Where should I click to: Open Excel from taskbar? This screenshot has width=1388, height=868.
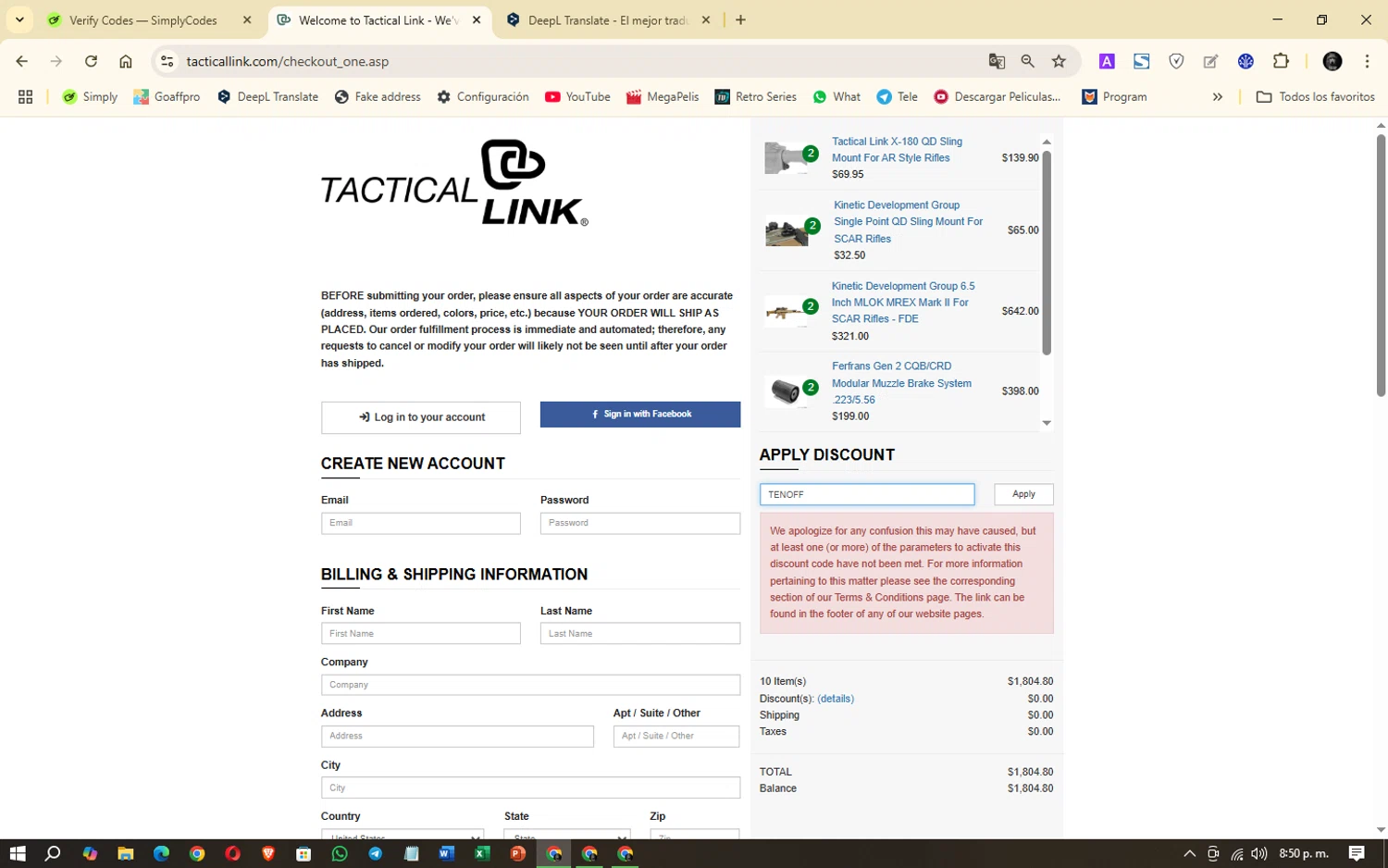tap(482, 853)
